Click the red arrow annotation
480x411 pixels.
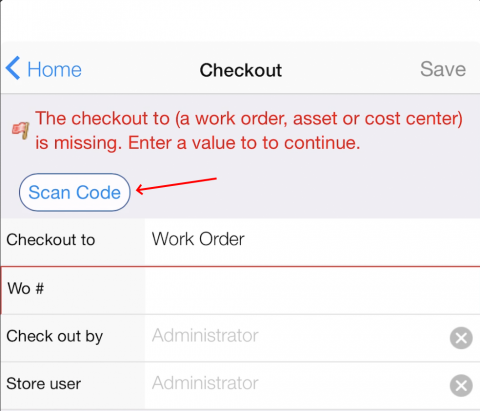176,186
